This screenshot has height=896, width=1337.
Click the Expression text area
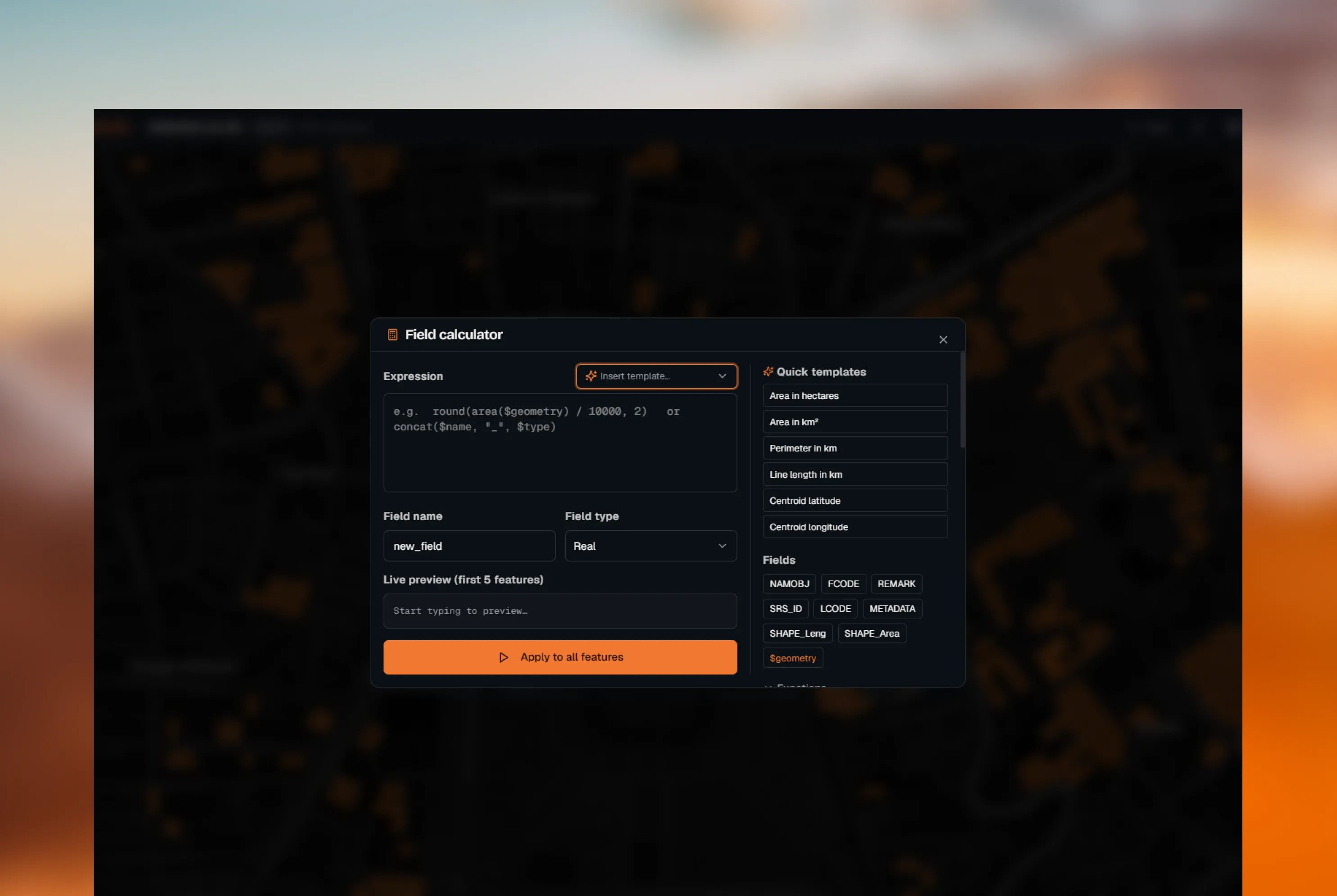click(560, 442)
